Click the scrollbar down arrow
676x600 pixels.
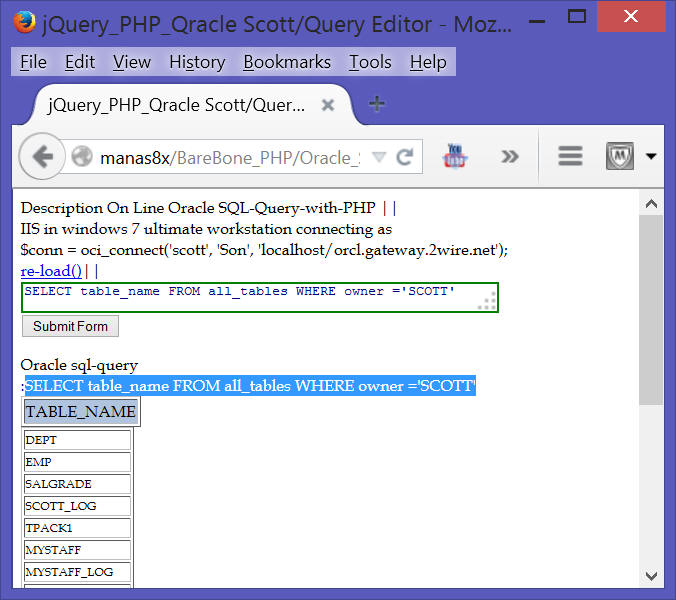pyautogui.click(x=651, y=575)
